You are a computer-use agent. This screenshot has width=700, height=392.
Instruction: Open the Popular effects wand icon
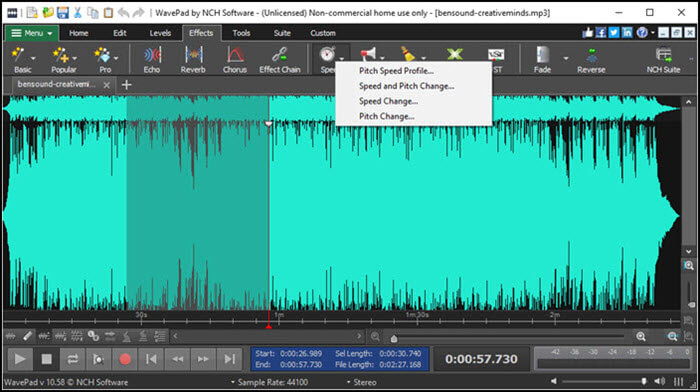point(60,55)
